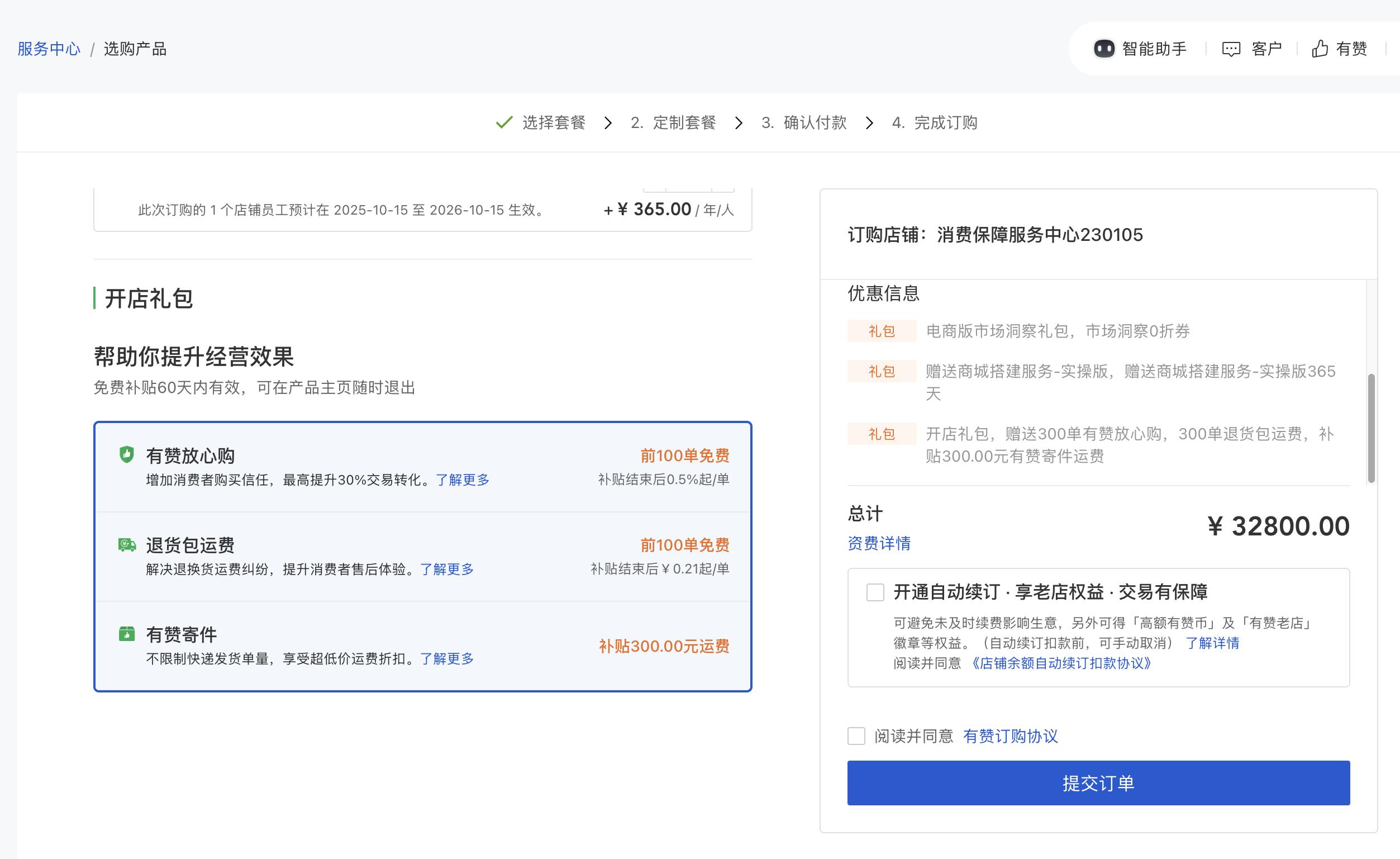Open 了解更多 link under 有赞放心购
The width and height of the screenshot is (1400, 859).
(463, 480)
